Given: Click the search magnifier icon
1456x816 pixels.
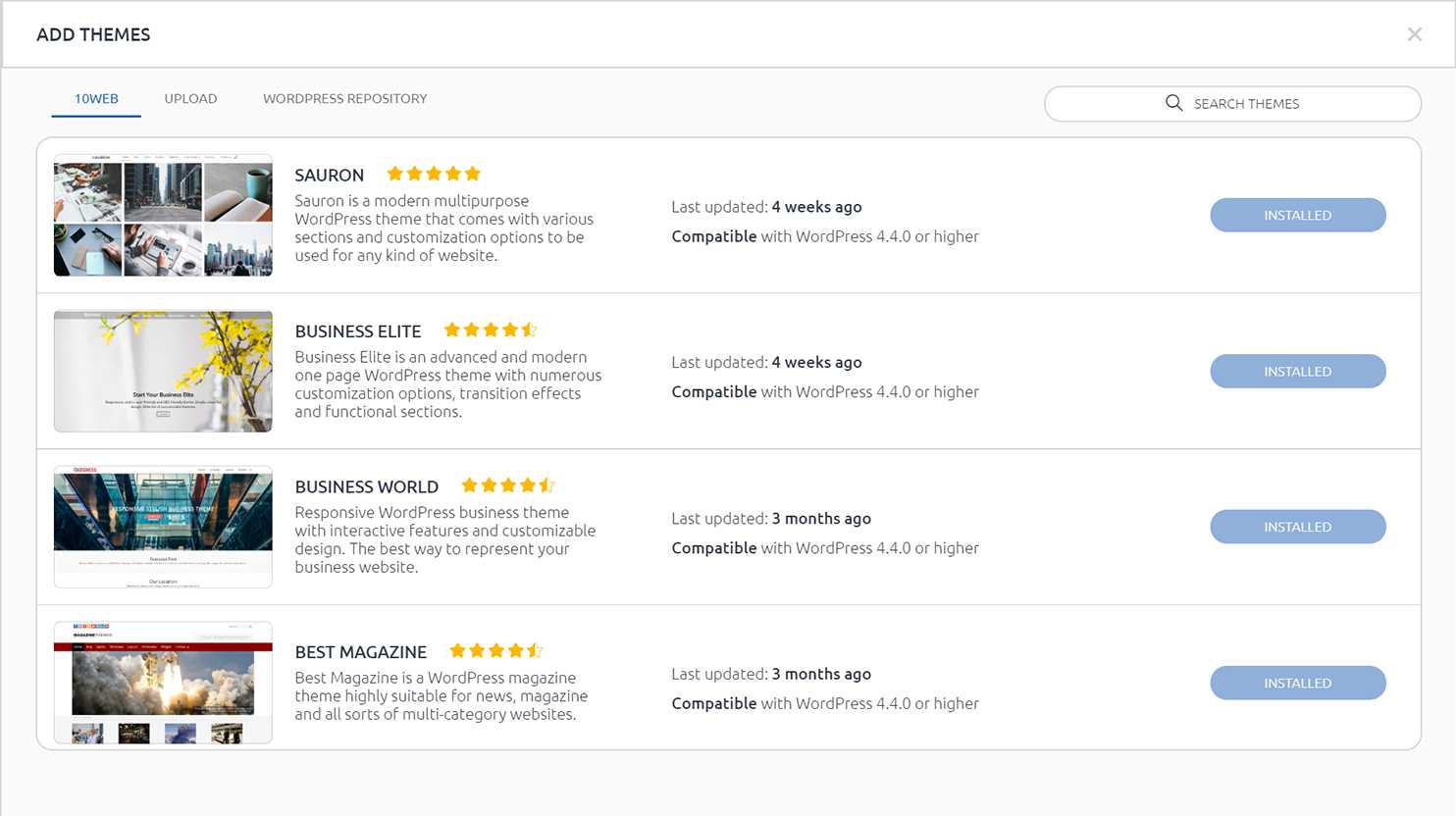Looking at the screenshot, I should pos(1173,103).
